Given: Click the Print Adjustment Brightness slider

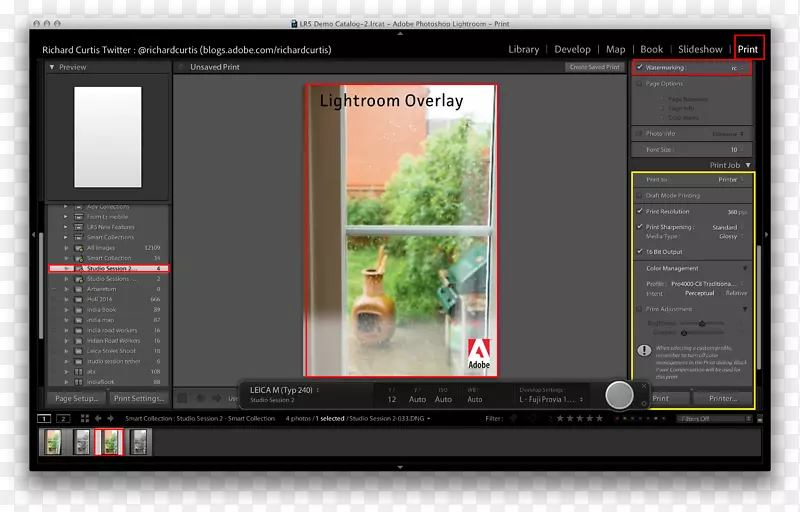Looking at the screenshot, I should tap(702, 323).
